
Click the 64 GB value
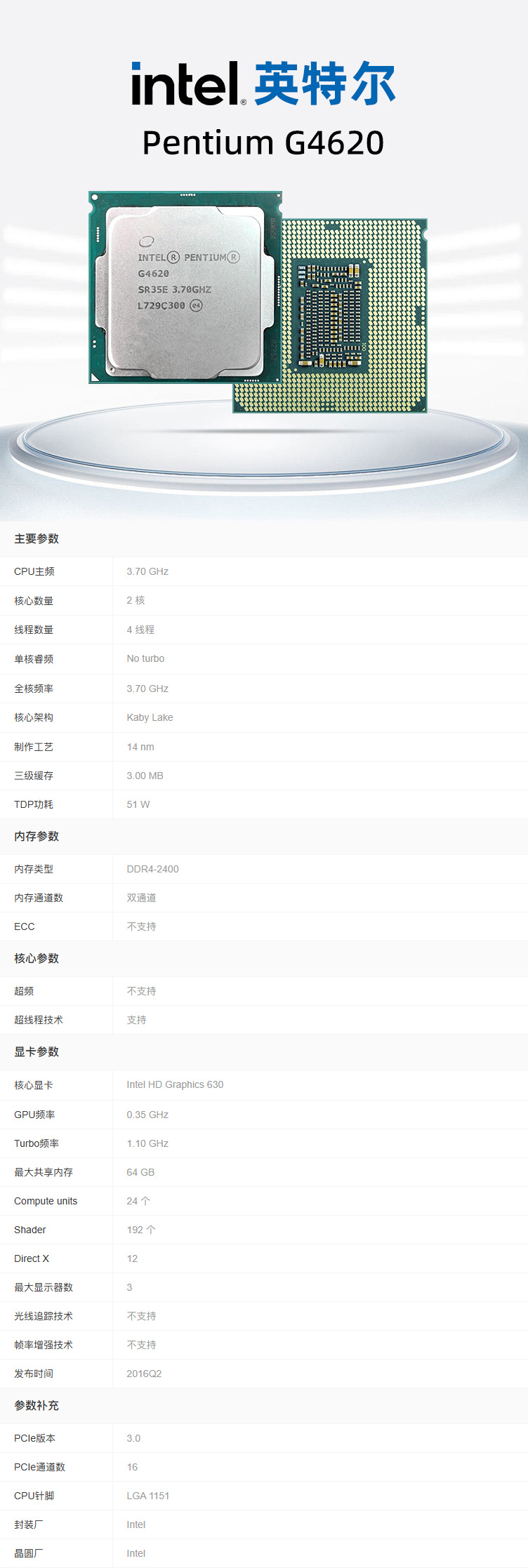(x=140, y=1172)
